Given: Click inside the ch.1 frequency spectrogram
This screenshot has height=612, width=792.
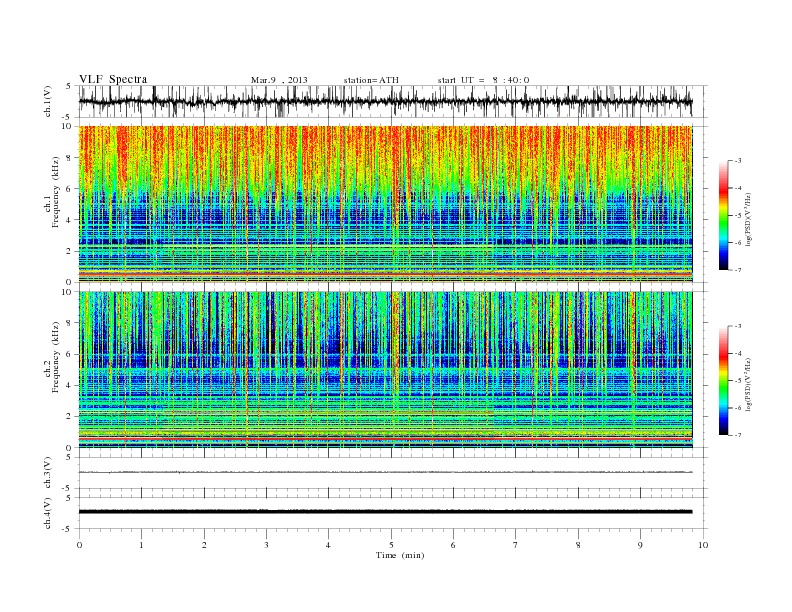Looking at the screenshot, I should 385,204.
